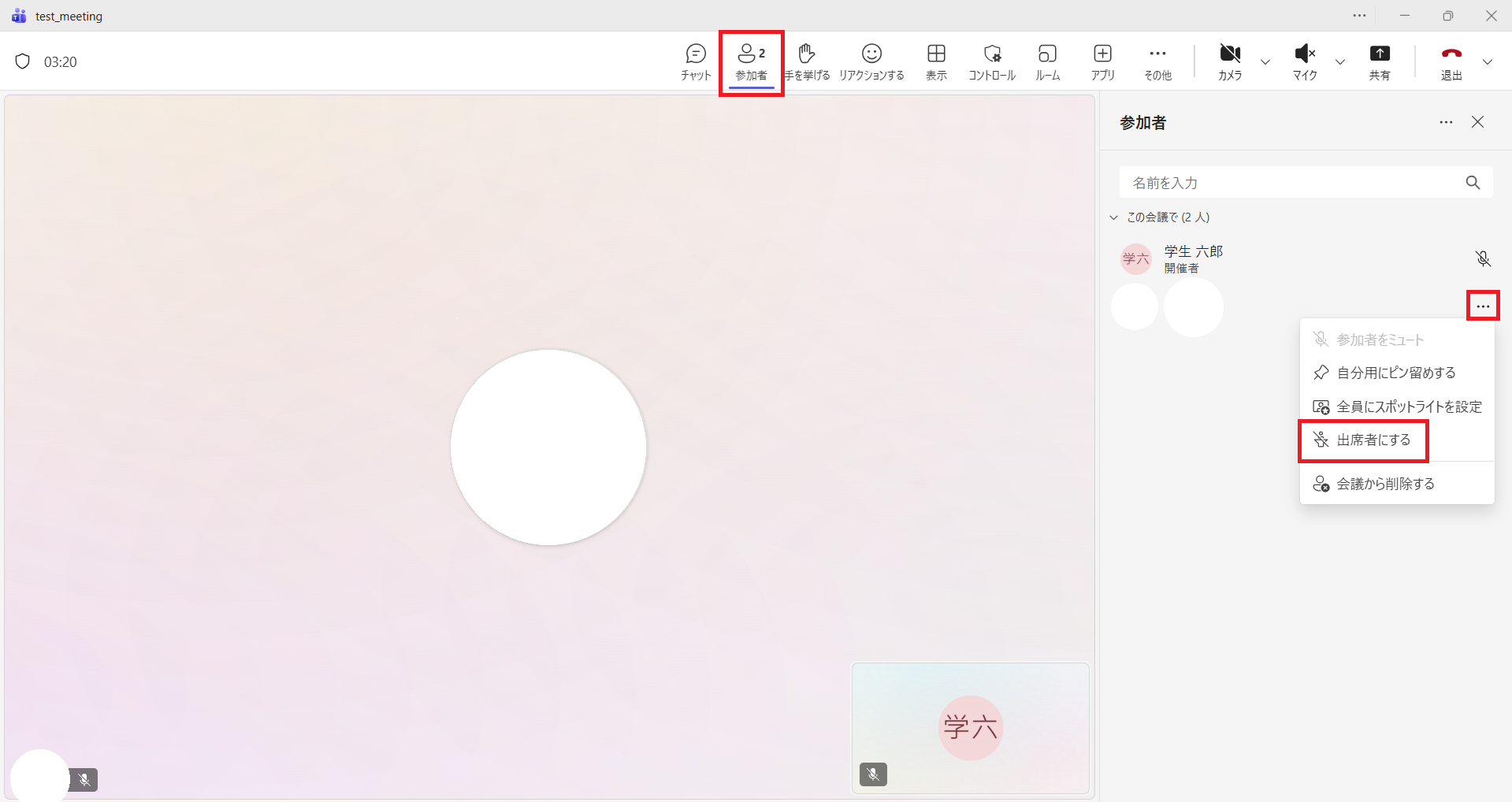Viewport: 1512px width, 802px height.
Task: Open the control (コントロール) icon
Action: [992, 61]
